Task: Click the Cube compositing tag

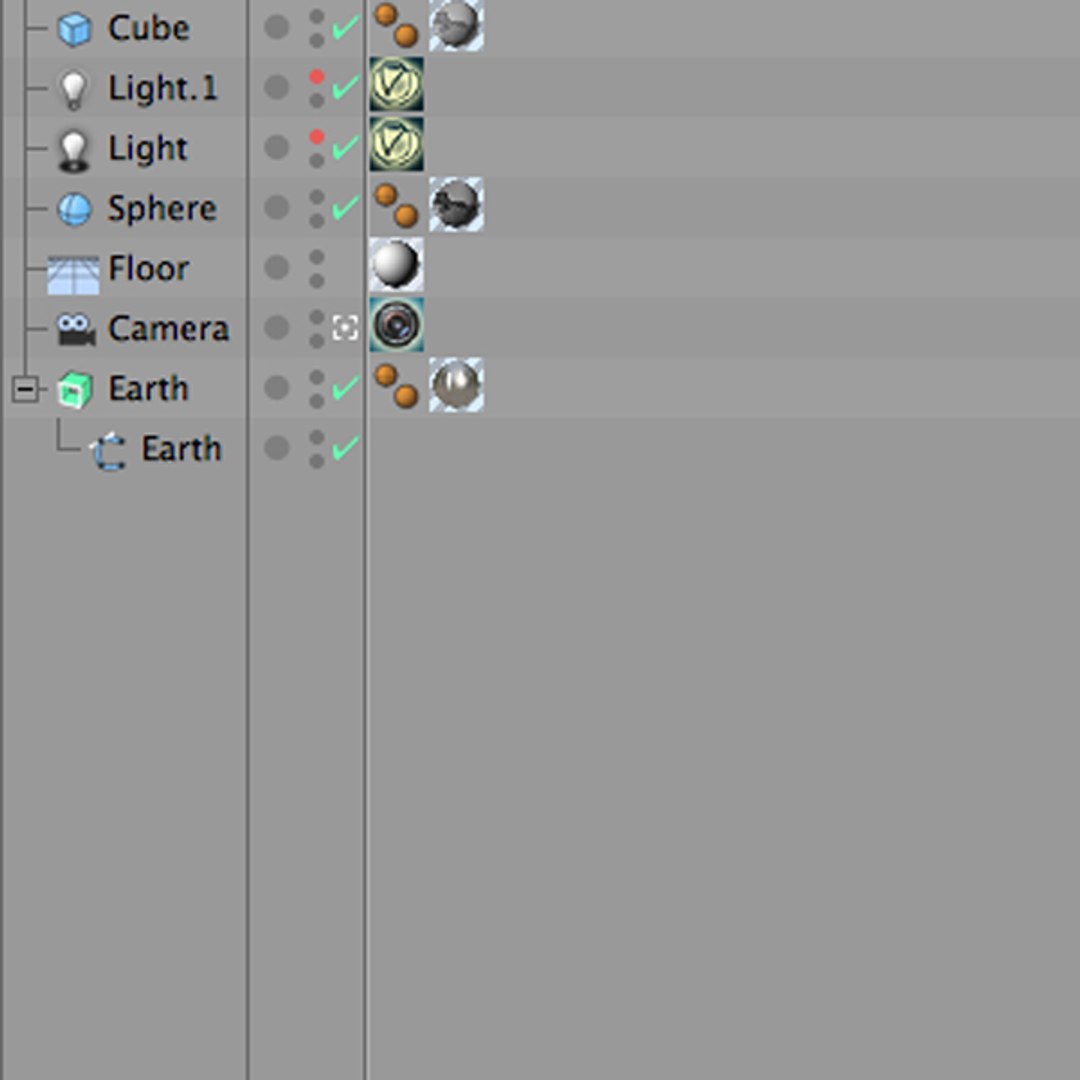Action: pos(396,25)
